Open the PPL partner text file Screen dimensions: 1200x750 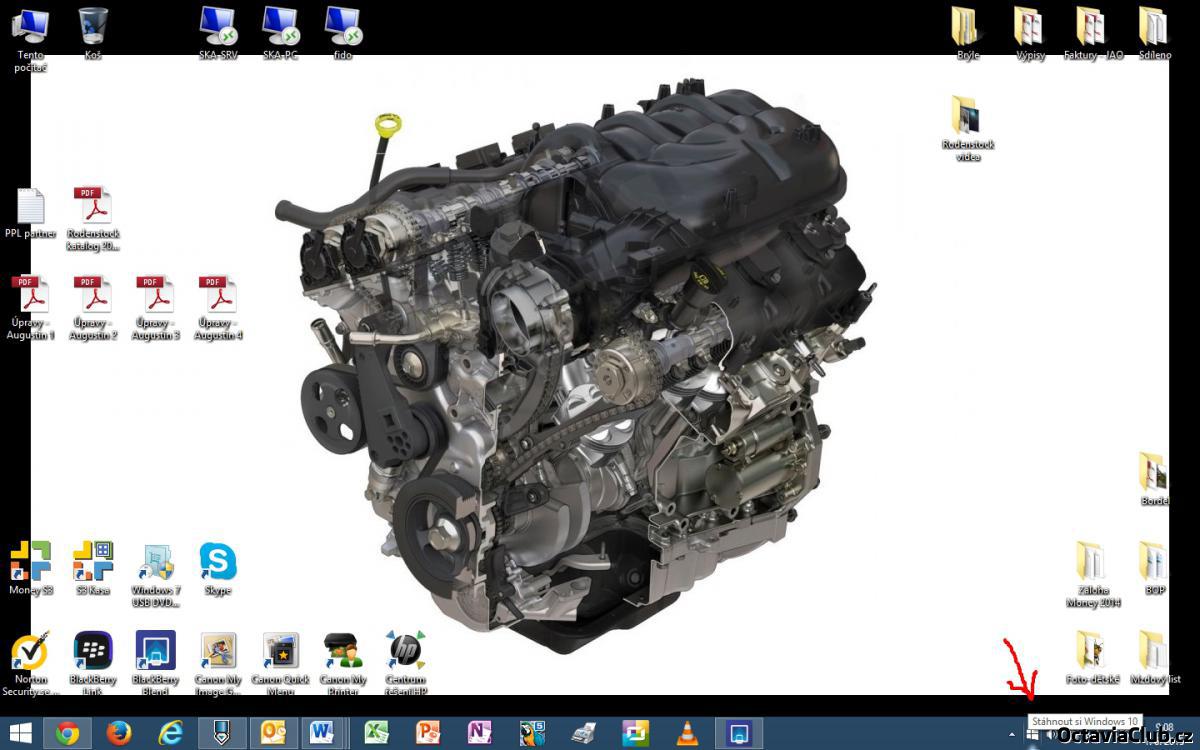pos(30,207)
